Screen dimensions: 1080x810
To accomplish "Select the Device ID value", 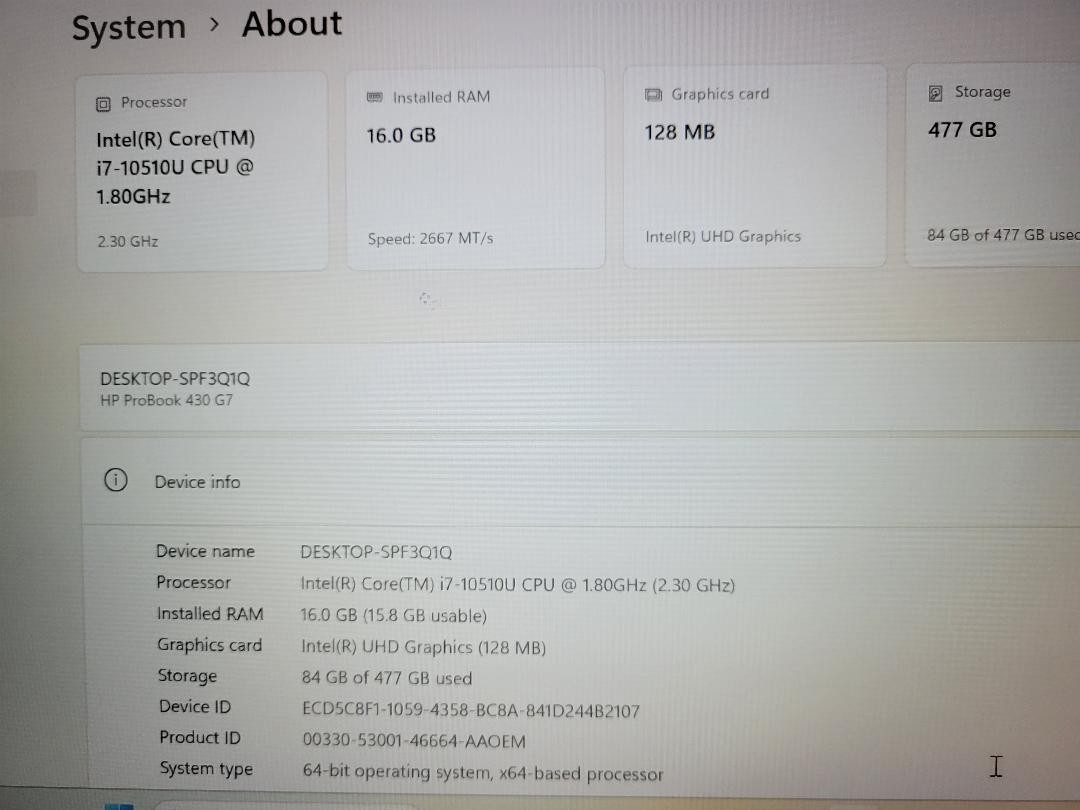I will pos(471,710).
